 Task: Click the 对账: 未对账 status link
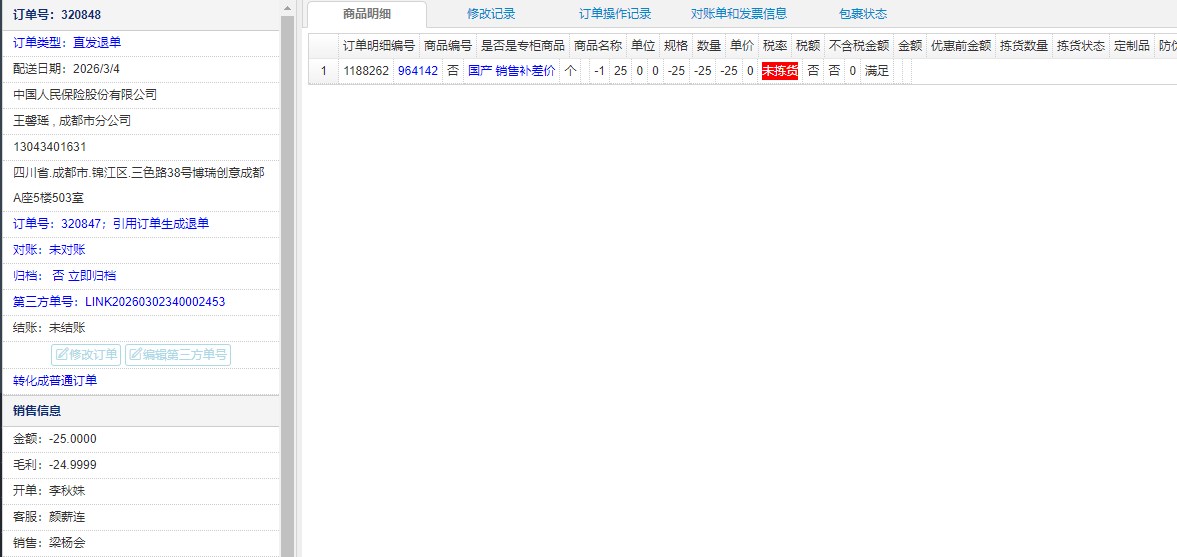tap(49, 250)
